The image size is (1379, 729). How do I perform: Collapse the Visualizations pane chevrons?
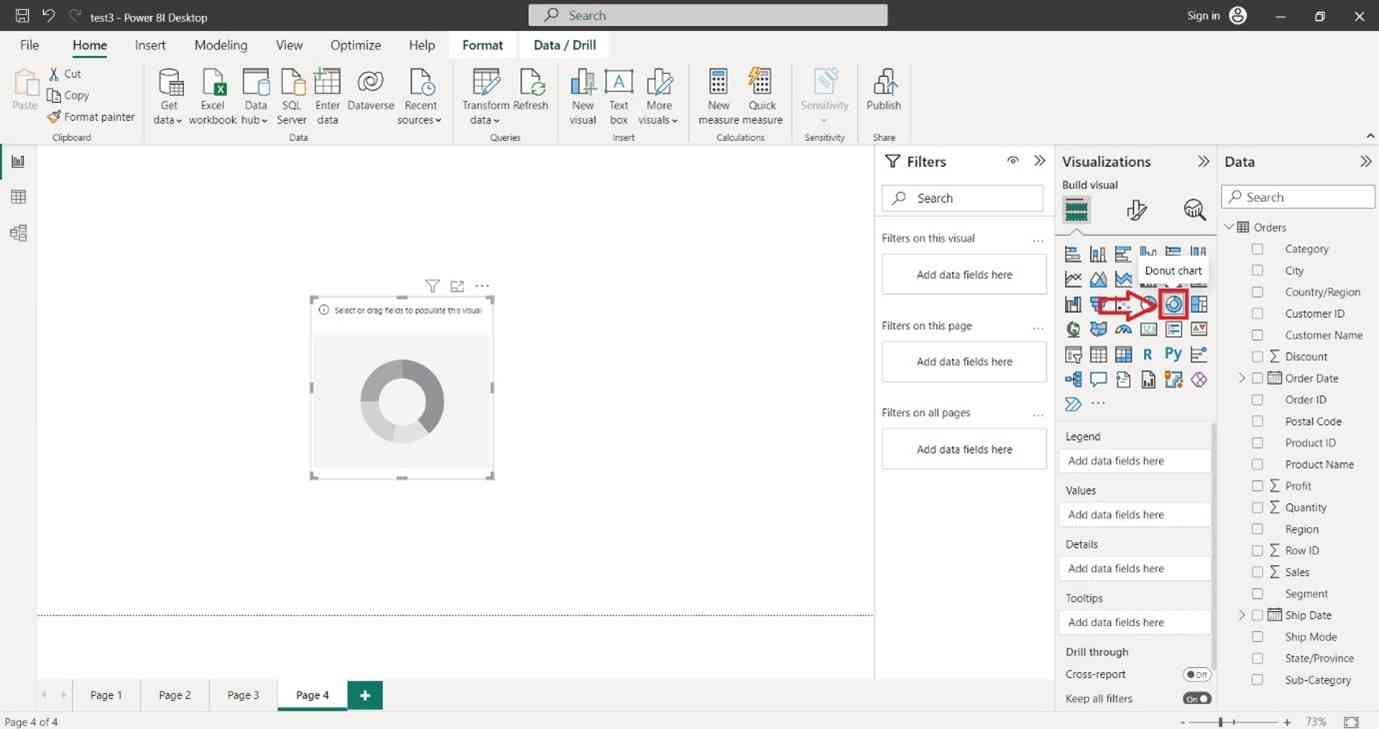click(1203, 161)
